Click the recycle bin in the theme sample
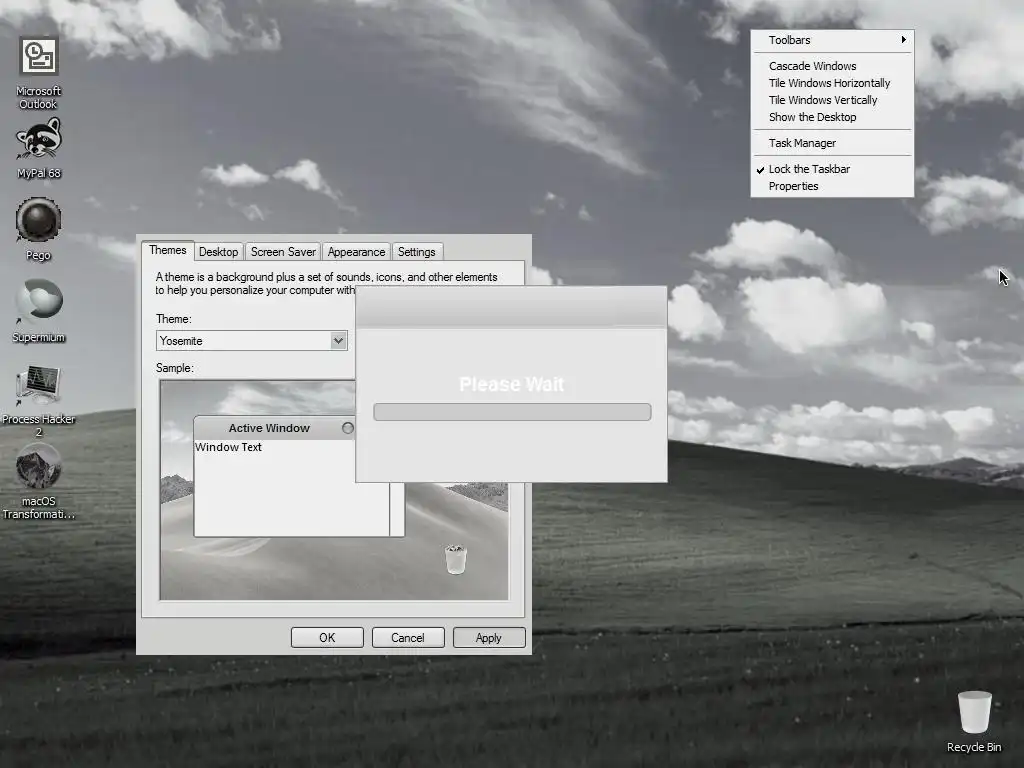1024x768 pixels. click(x=455, y=560)
